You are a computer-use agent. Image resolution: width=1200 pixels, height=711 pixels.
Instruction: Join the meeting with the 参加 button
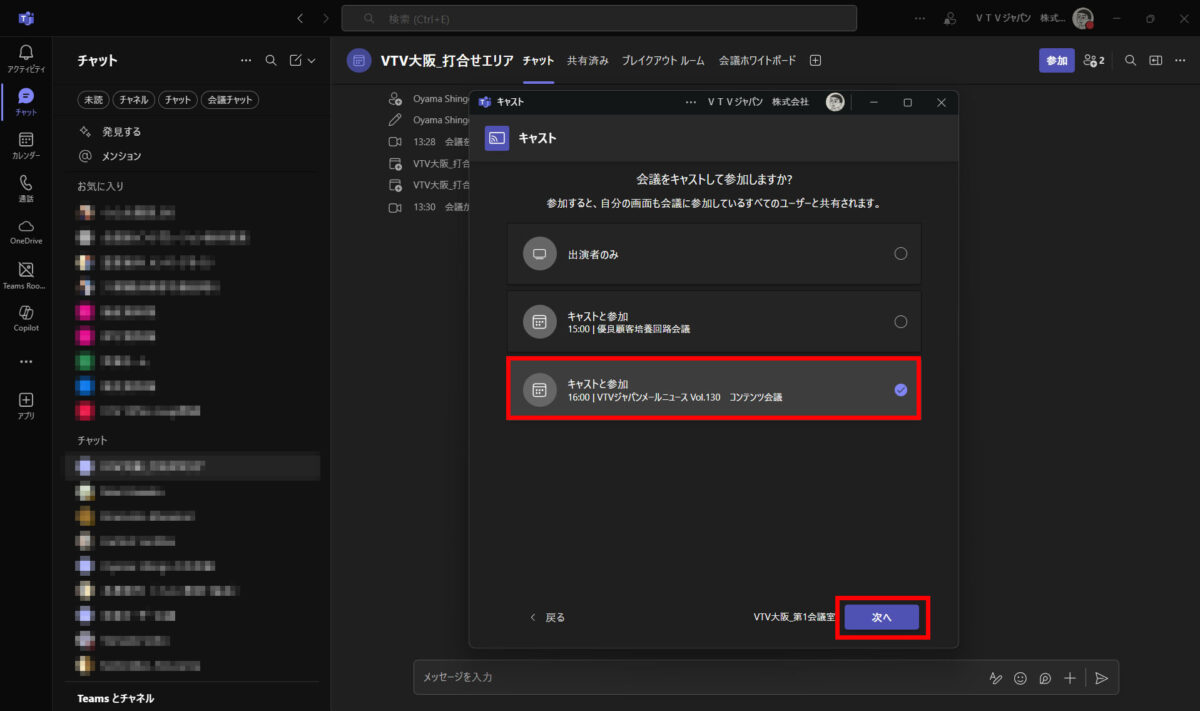[1057, 61]
